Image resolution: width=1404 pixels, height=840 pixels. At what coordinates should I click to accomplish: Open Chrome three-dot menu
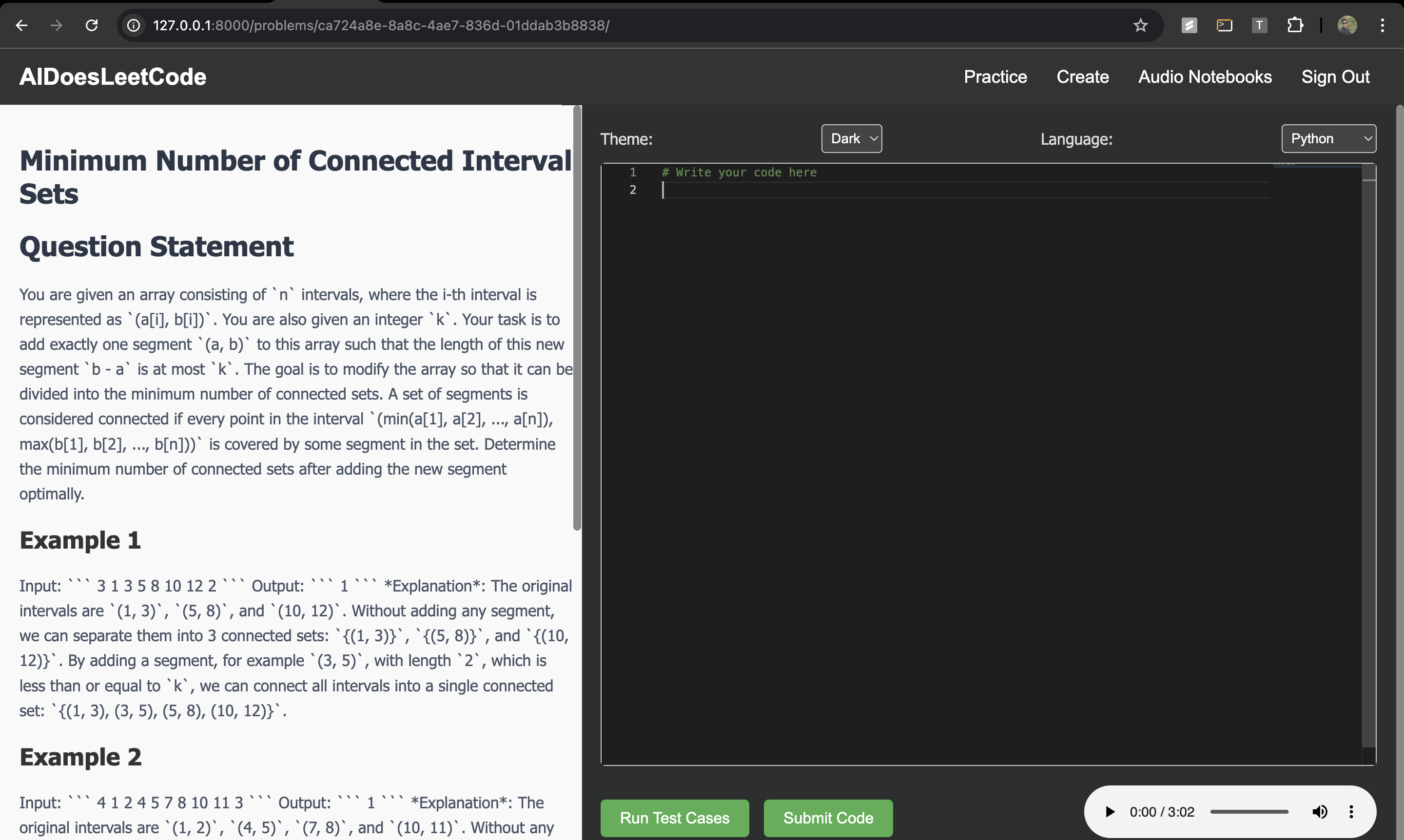(x=1382, y=25)
